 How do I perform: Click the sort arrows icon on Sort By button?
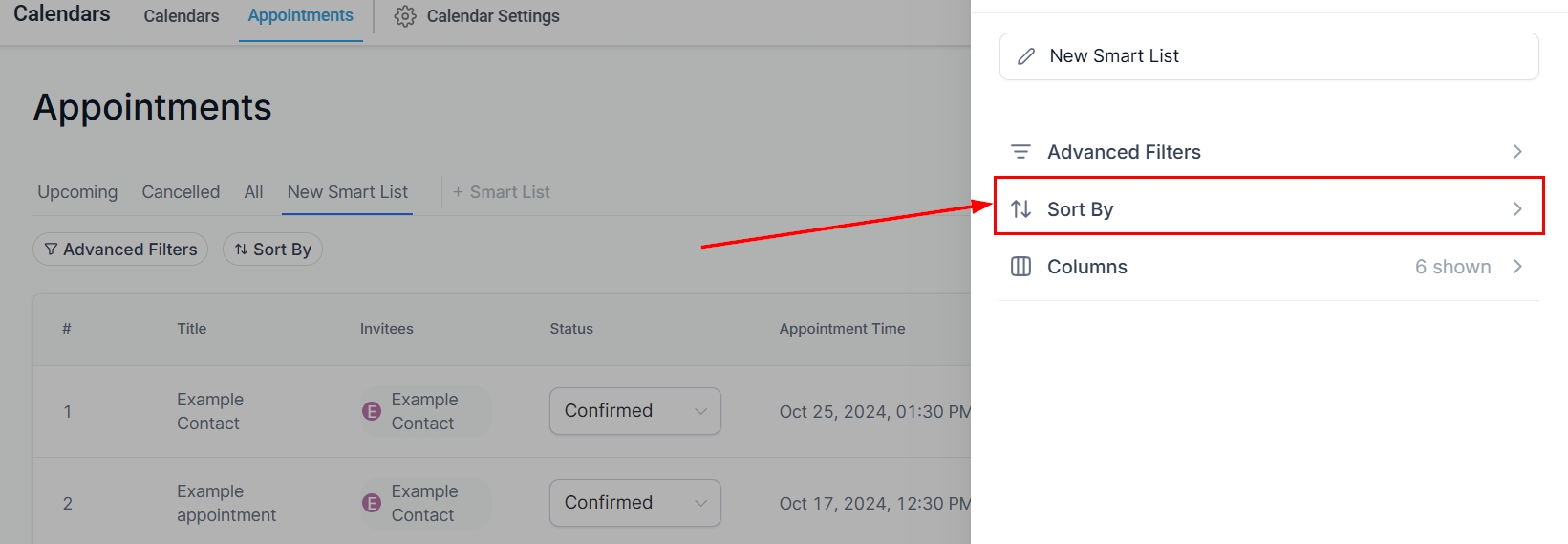pyautogui.click(x=241, y=250)
